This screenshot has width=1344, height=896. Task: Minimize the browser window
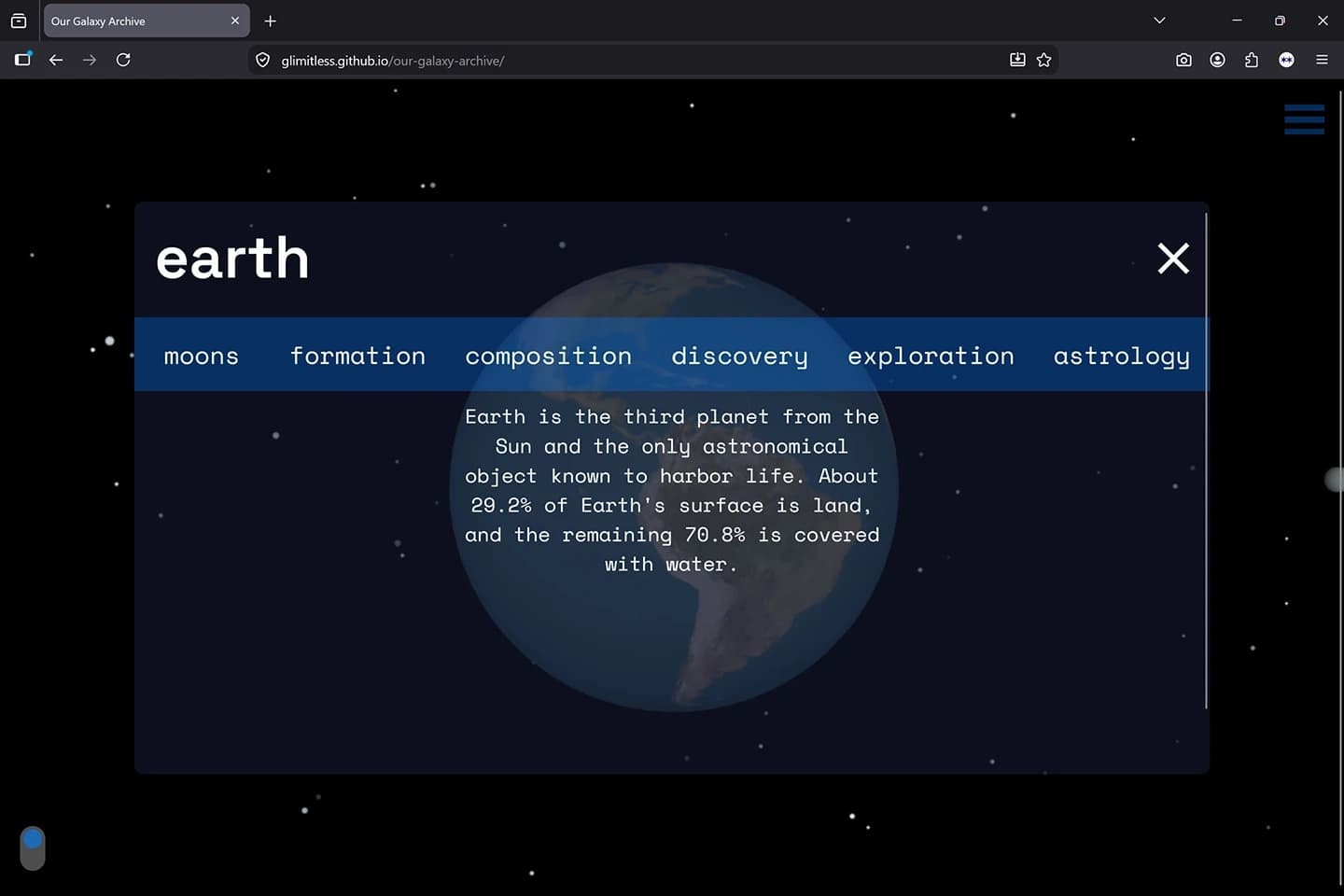tap(1237, 21)
